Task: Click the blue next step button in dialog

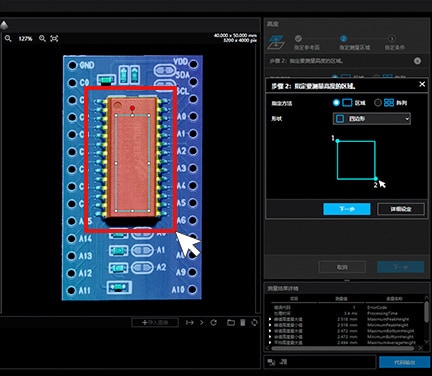Action: coord(347,209)
